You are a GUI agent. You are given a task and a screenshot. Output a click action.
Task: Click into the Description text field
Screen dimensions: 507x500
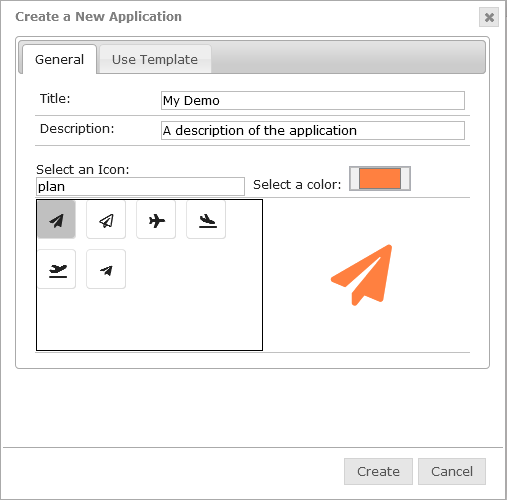click(313, 130)
